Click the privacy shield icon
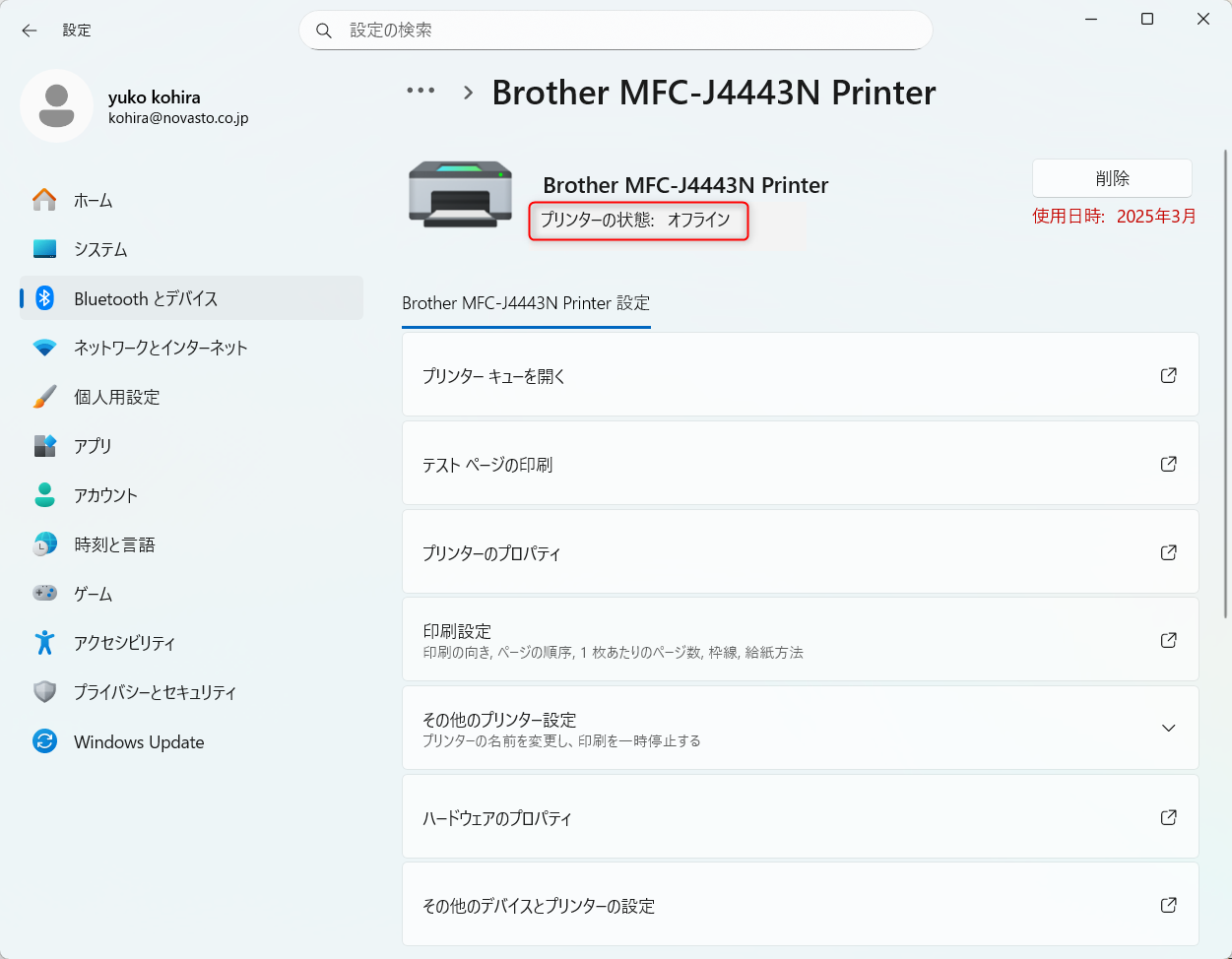 click(x=44, y=692)
